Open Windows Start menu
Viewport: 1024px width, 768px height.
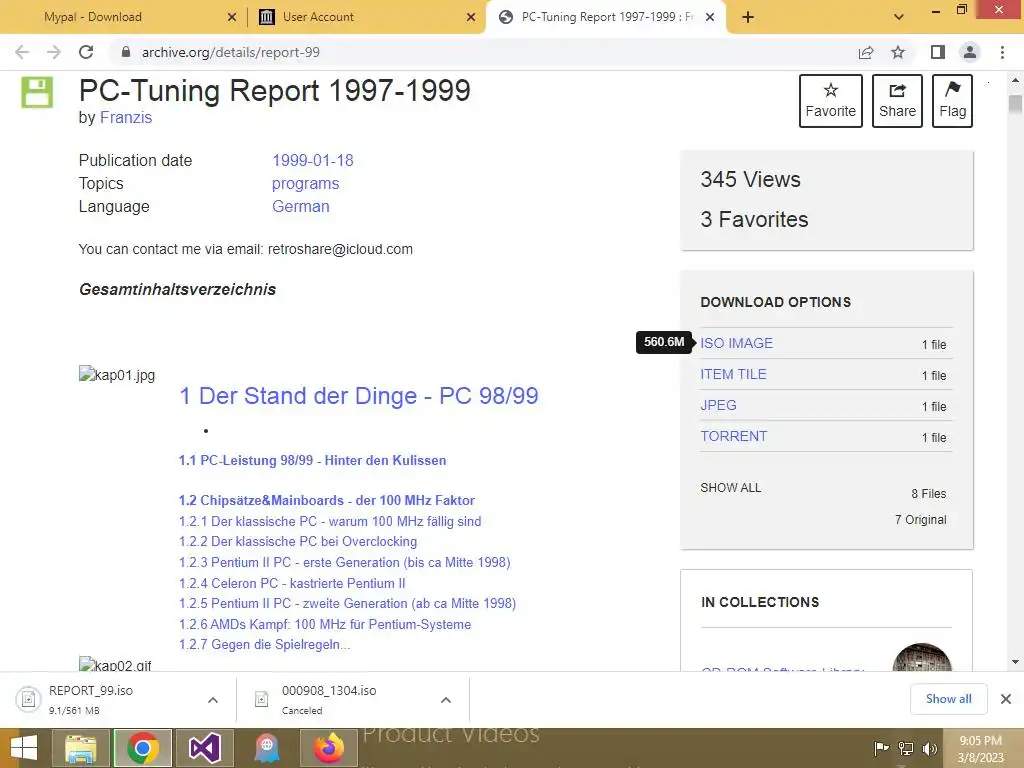(x=24, y=748)
